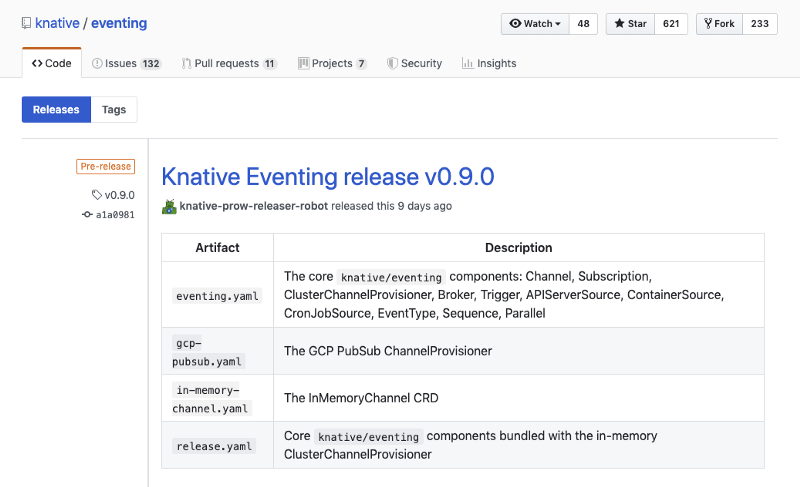Image resolution: width=800 pixels, height=487 pixels.
Task: Open Knative Eventing release v0.9.0 title
Action: (328, 176)
